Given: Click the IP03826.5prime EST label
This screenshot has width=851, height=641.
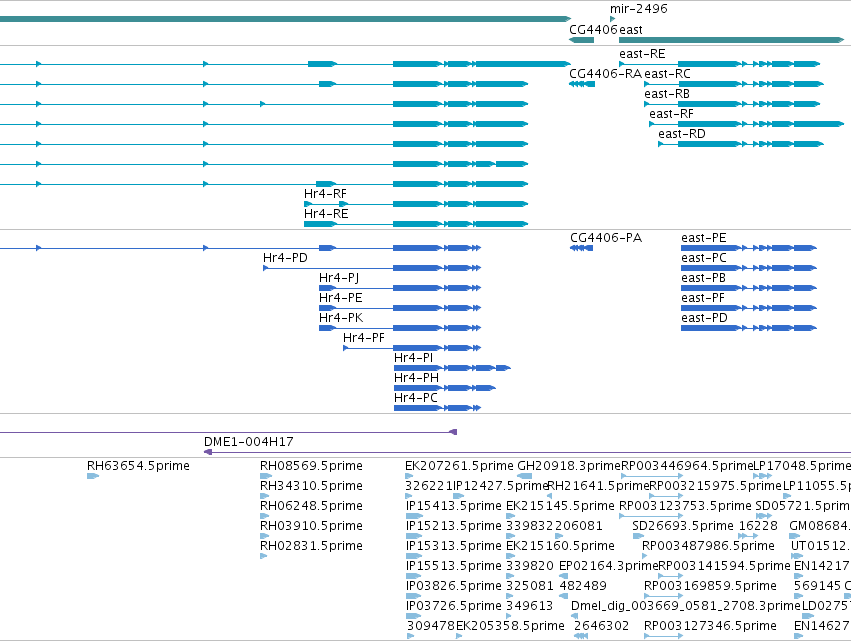Looking at the screenshot, I should [x=454, y=586].
